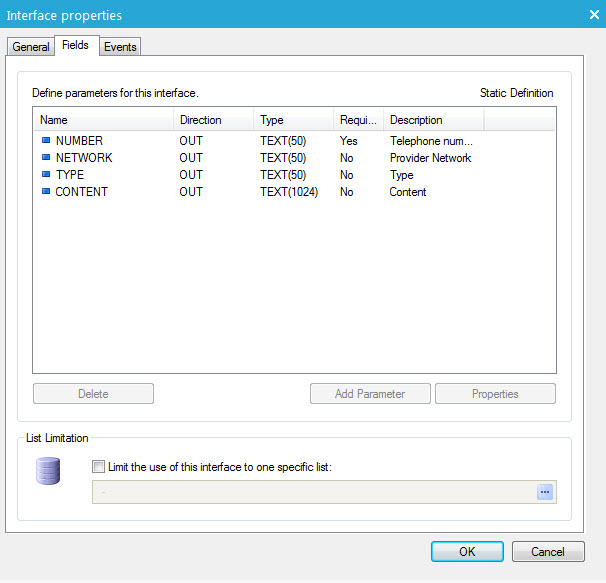Open list browse ellipsis button
This screenshot has width=606, height=583.
545,492
